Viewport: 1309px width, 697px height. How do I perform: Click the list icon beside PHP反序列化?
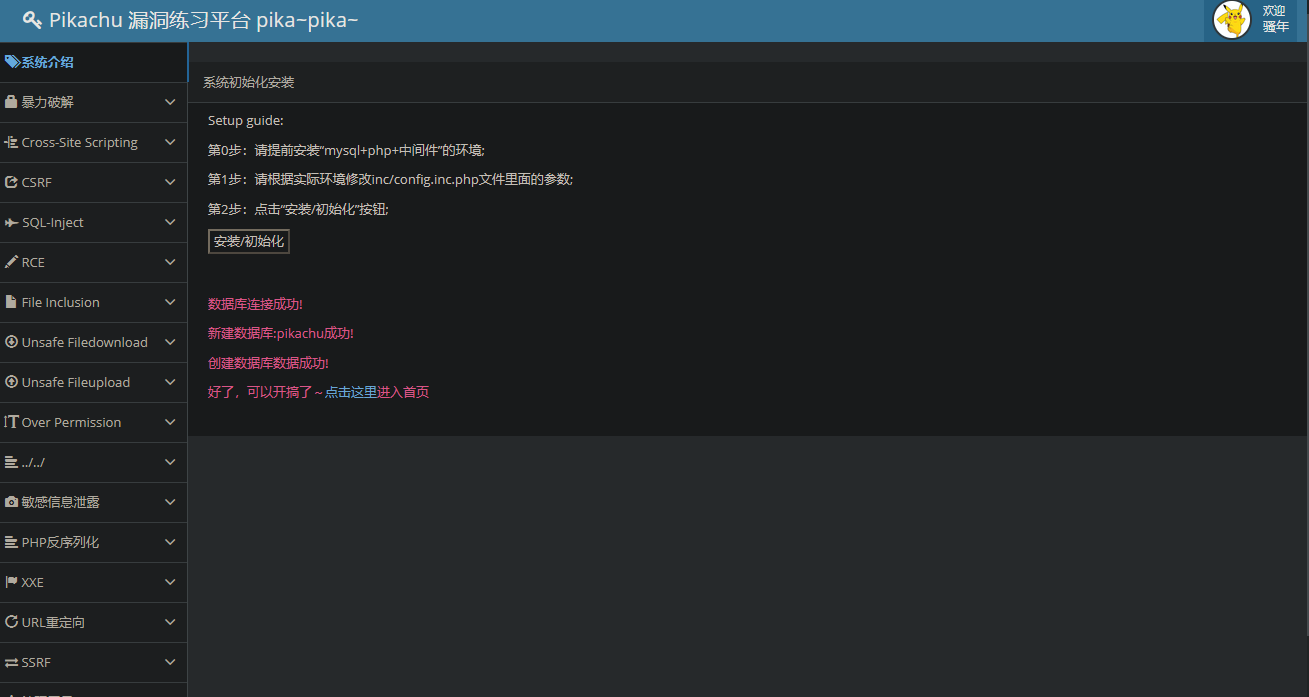pos(11,542)
